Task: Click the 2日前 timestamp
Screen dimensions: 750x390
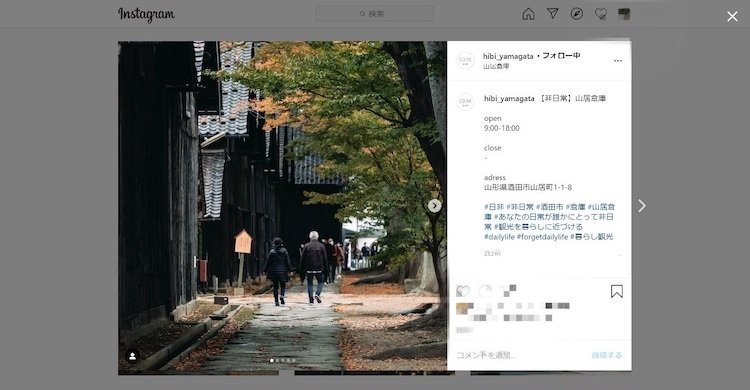Action: pos(492,253)
